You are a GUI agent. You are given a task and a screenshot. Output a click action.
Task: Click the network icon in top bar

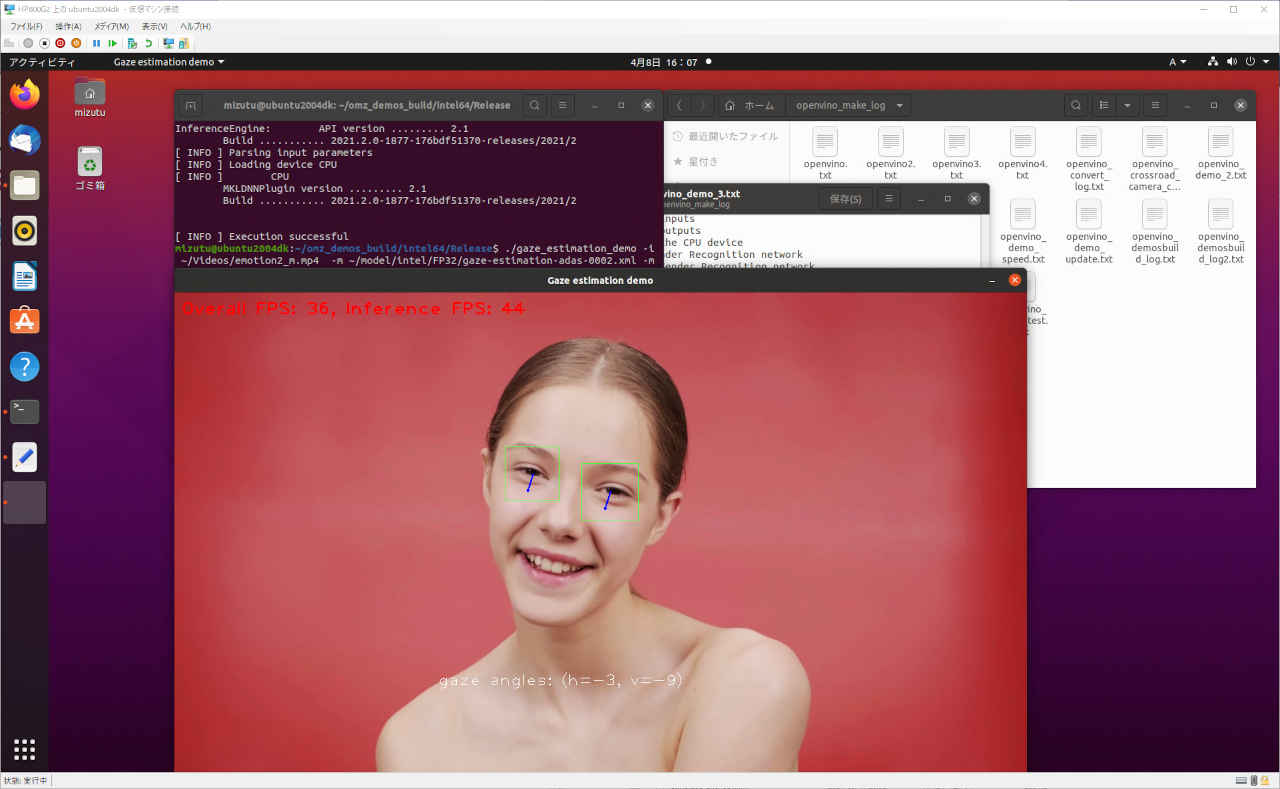(1213, 62)
